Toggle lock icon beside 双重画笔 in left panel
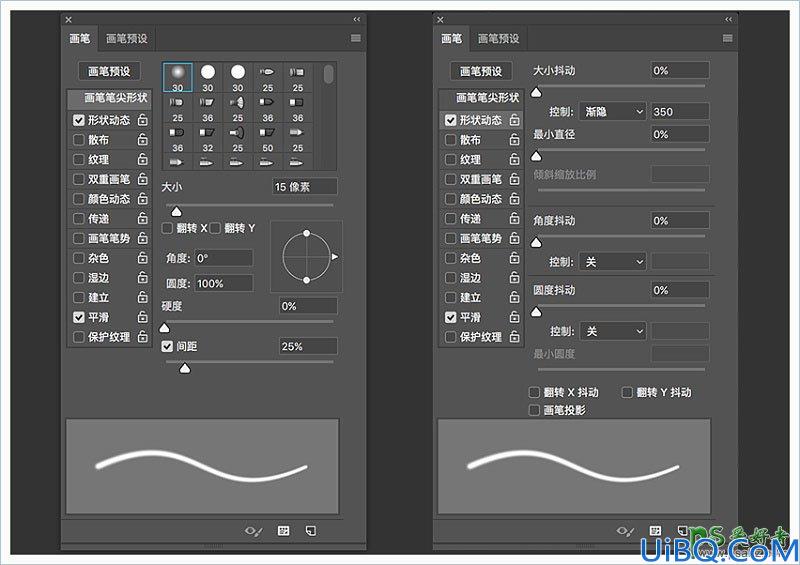Image resolution: width=800 pixels, height=565 pixels. (x=142, y=179)
